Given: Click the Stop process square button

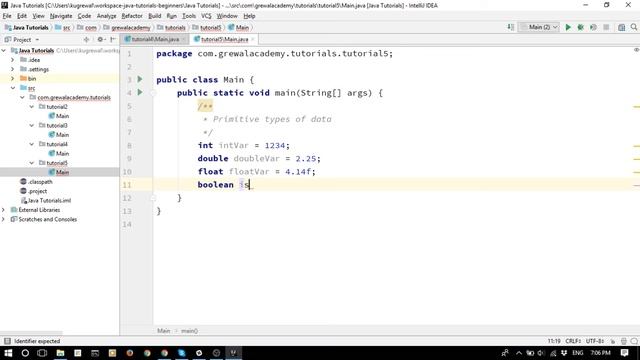Looking at the screenshot, I should pos(606,27).
